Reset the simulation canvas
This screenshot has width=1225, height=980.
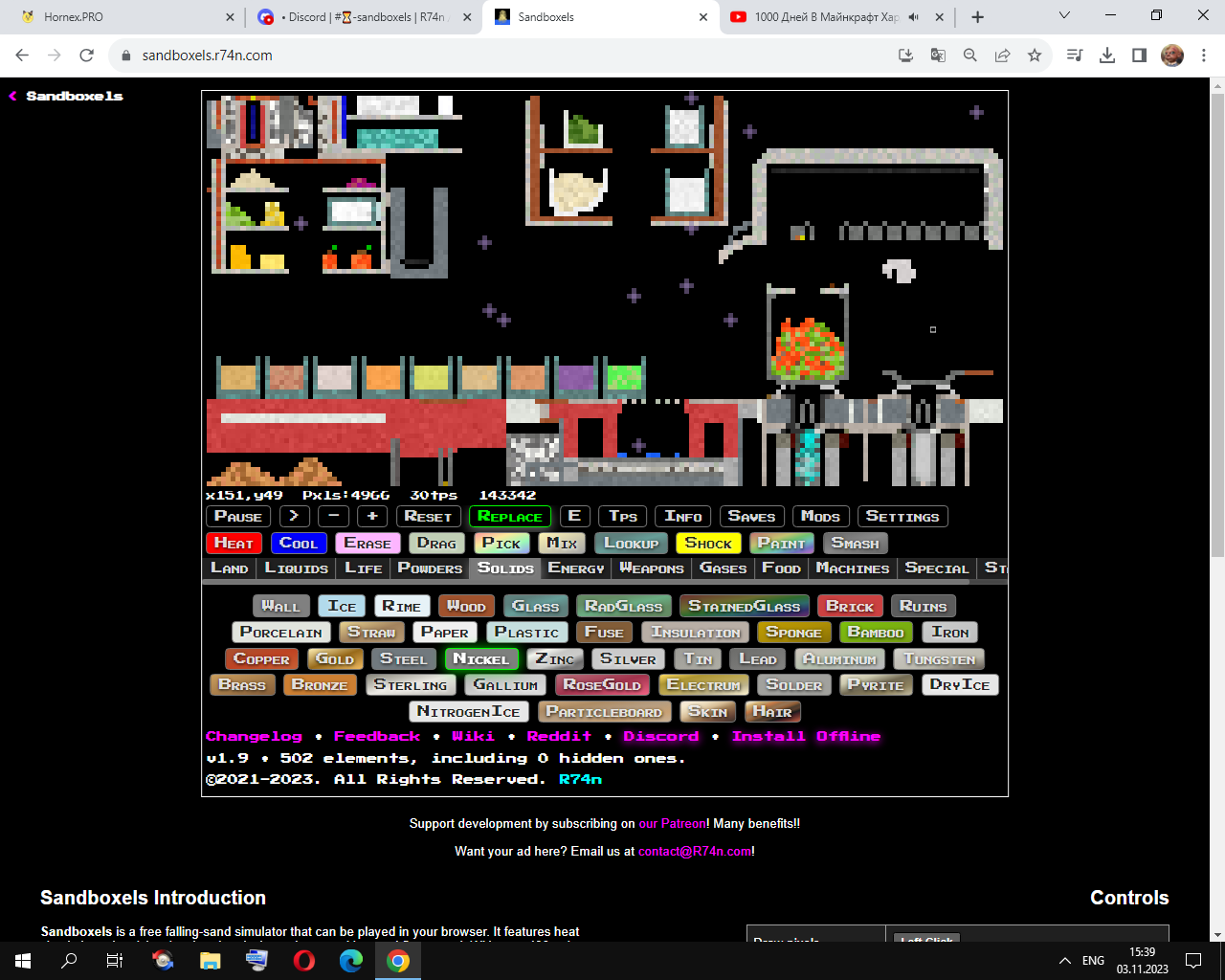coord(428,517)
